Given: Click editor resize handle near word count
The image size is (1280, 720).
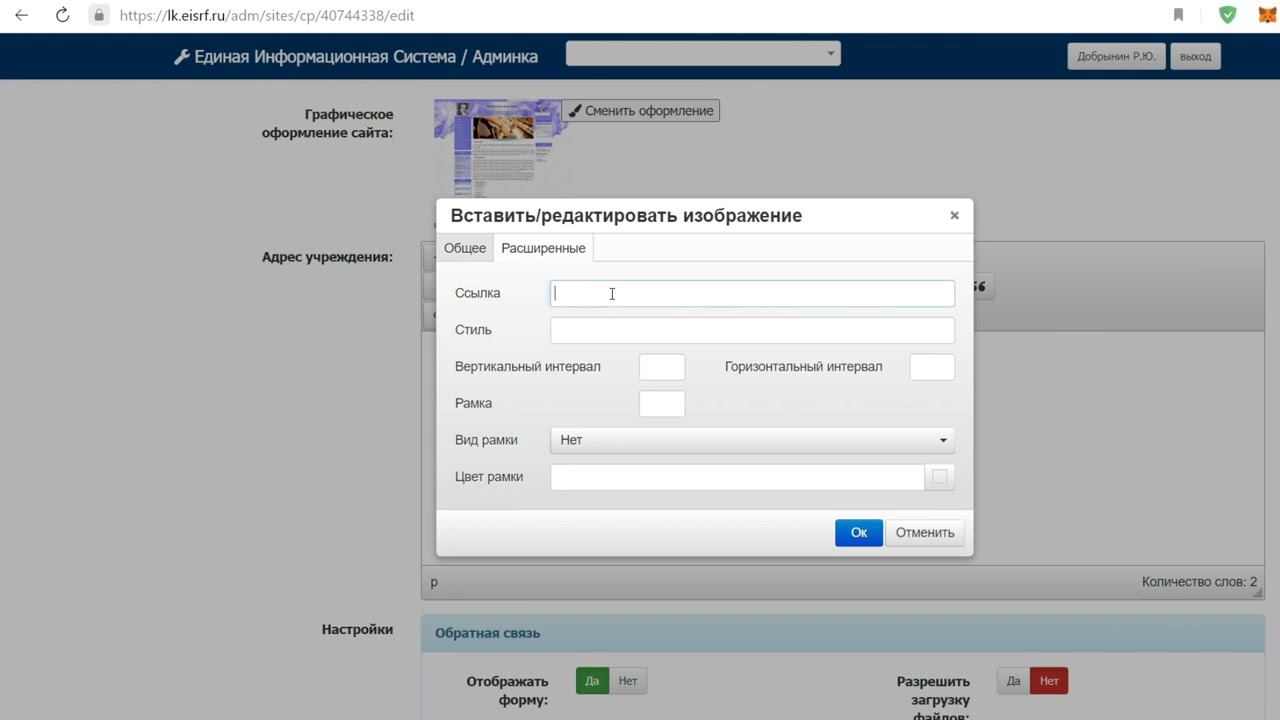Looking at the screenshot, I should tap(1257, 592).
